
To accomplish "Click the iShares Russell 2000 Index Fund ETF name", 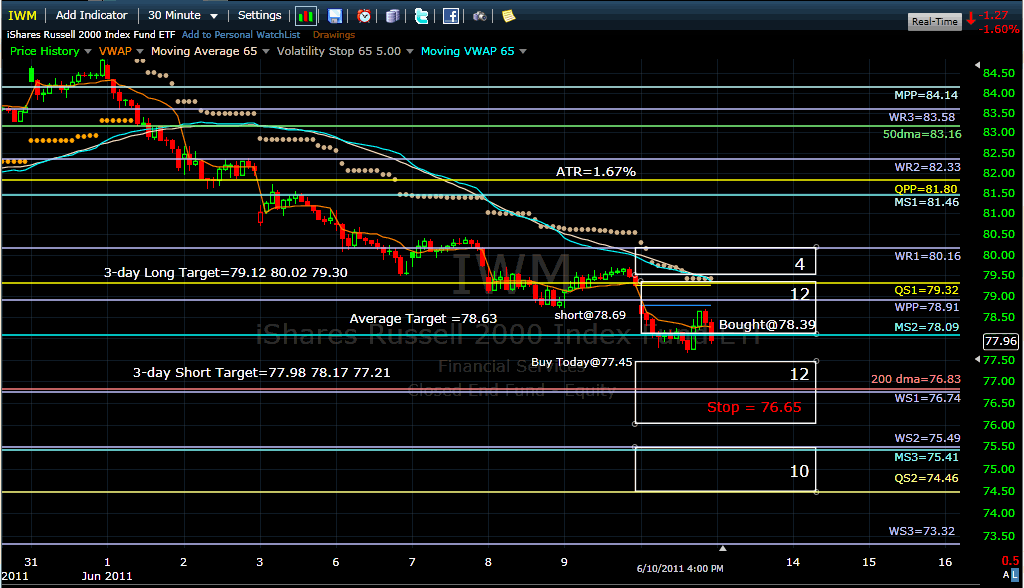I will coord(91,35).
